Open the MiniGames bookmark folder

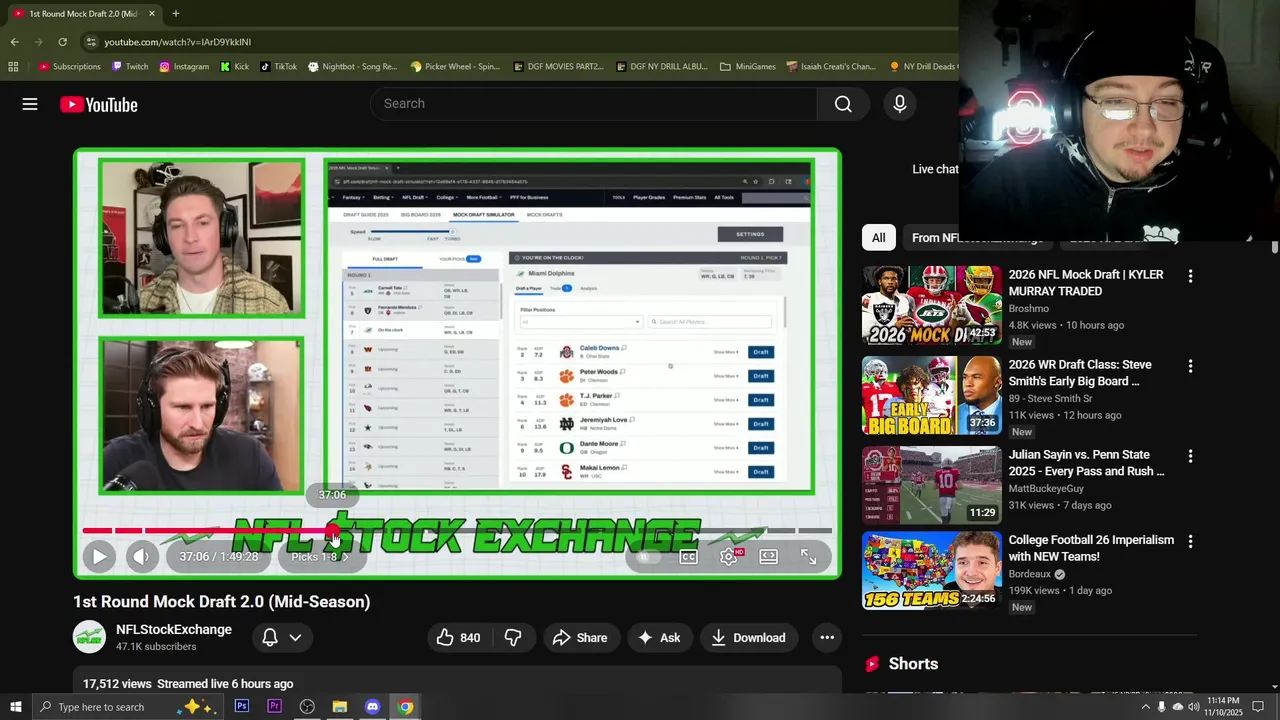pos(747,67)
